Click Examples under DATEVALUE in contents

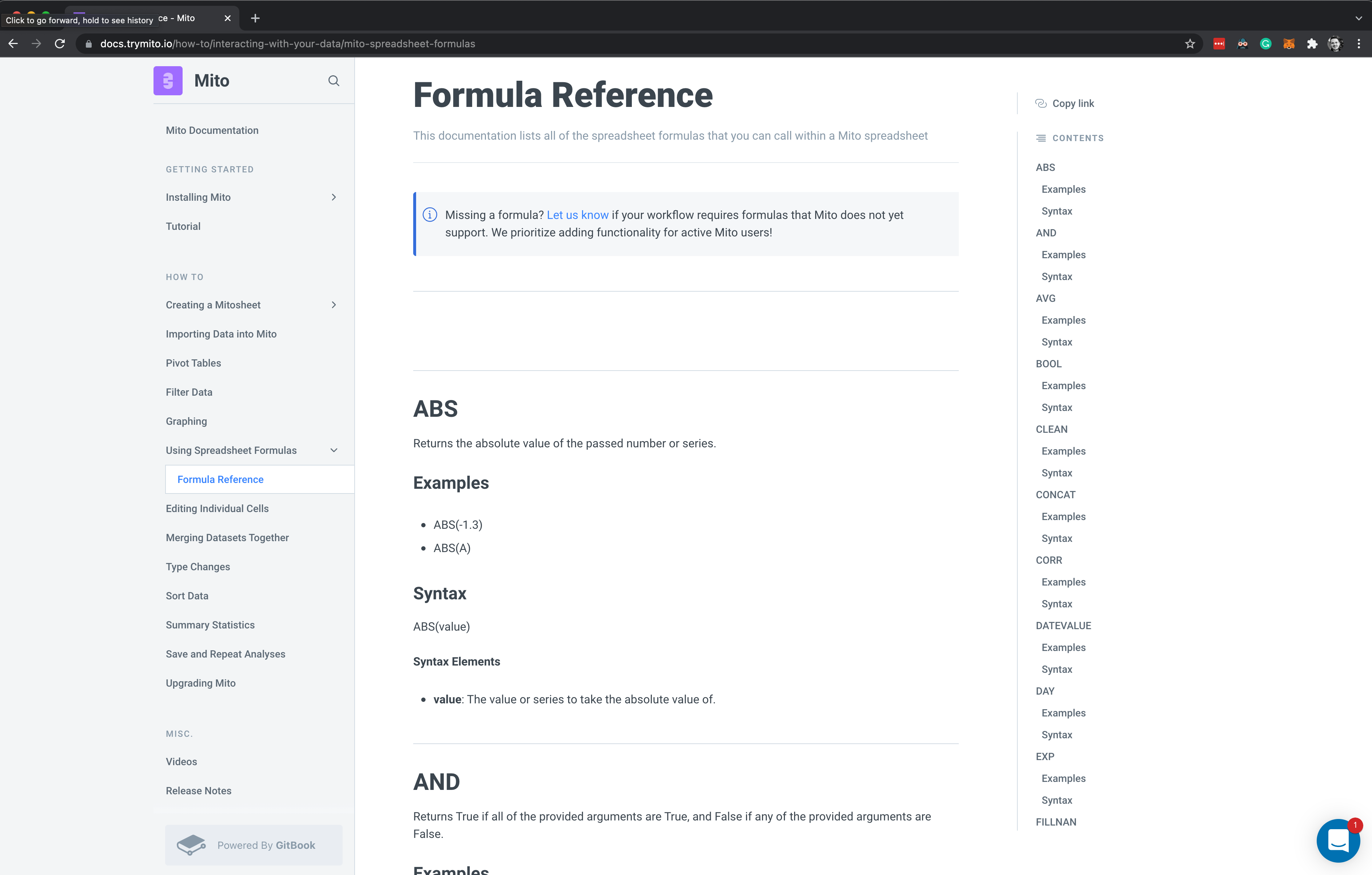[1063, 647]
